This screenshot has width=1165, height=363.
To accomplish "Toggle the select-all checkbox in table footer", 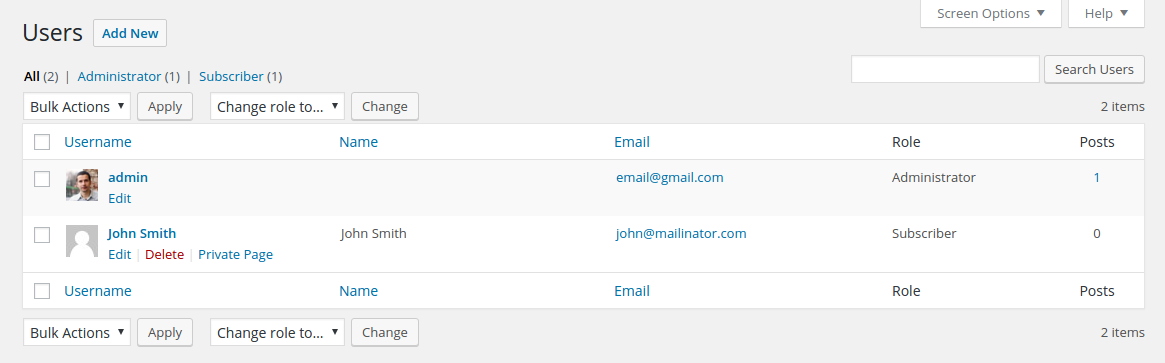I will pyautogui.click(x=42, y=291).
